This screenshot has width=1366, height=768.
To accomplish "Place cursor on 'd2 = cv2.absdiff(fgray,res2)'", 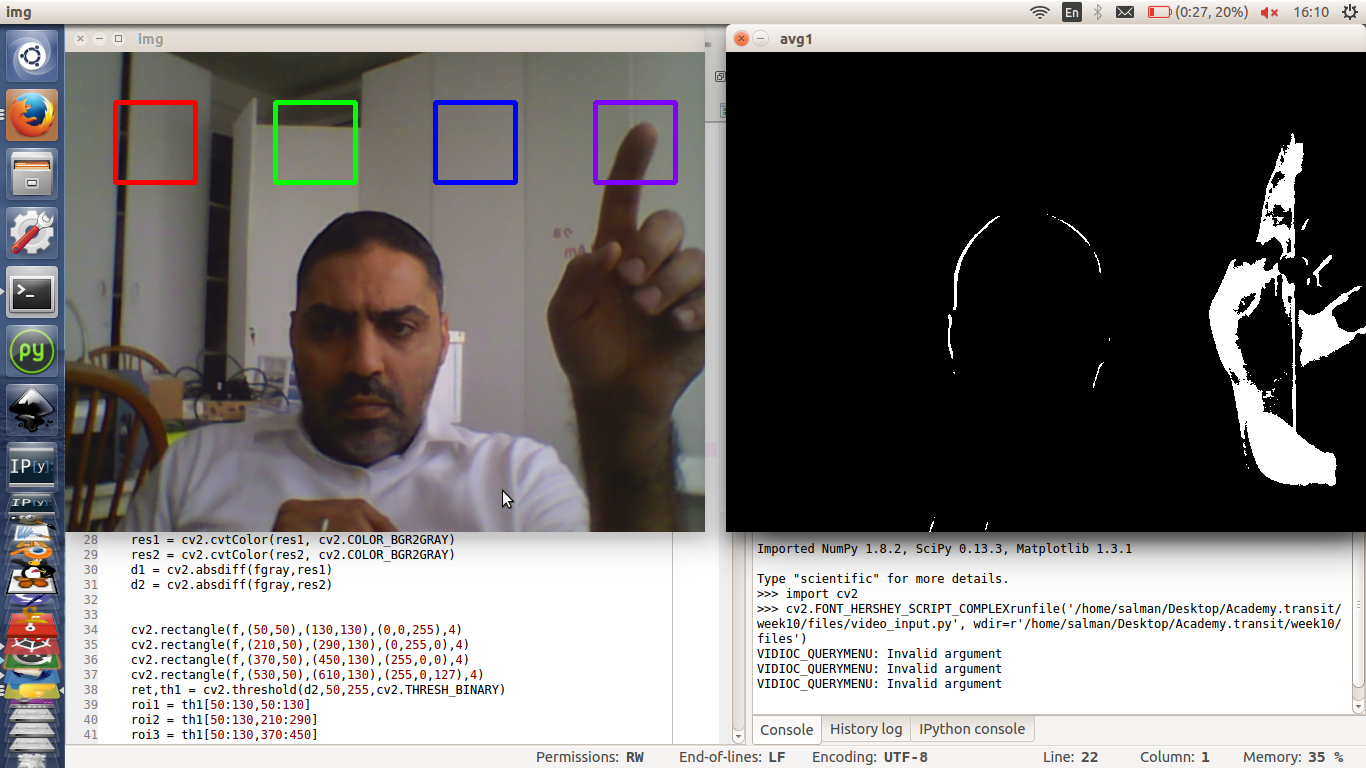I will [x=231, y=585].
